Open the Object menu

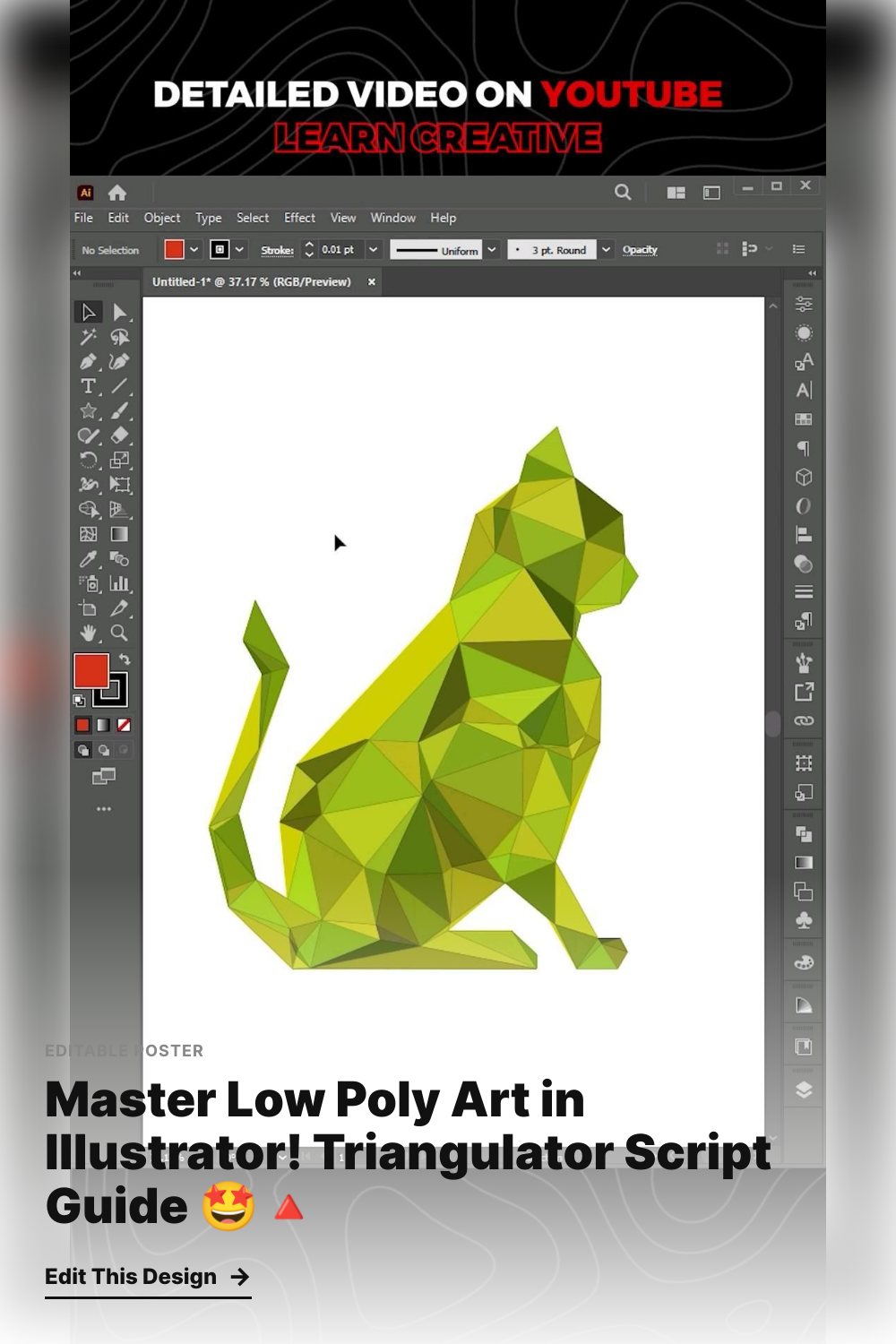coord(161,218)
